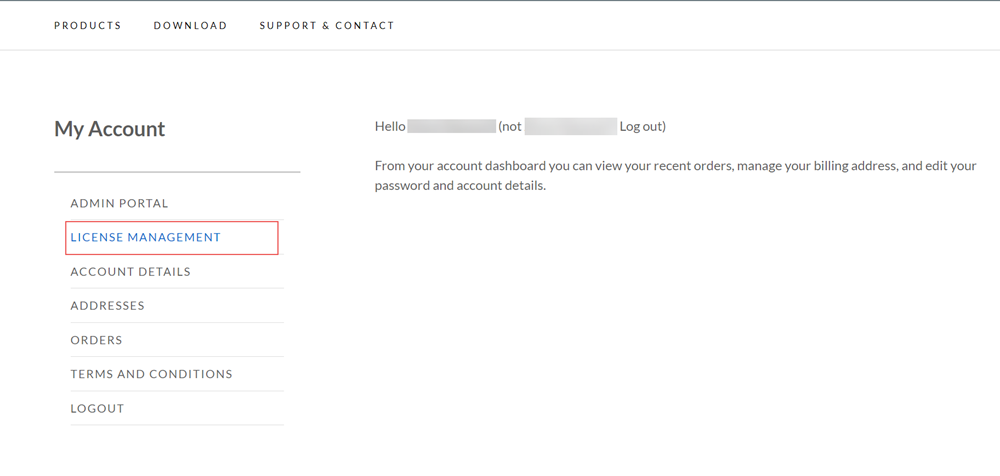The width and height of the screenshot is (1000, 476).
Task: Click LOGOUT at the sidebar bottom
Action: [97, 408]
